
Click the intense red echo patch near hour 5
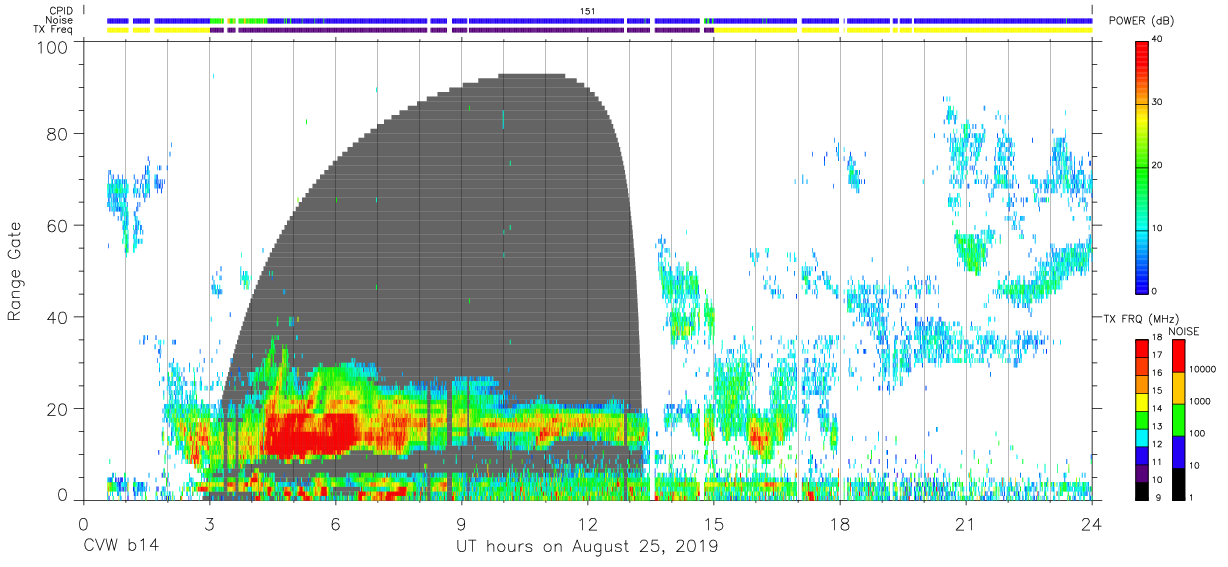[x=308, y=435]
